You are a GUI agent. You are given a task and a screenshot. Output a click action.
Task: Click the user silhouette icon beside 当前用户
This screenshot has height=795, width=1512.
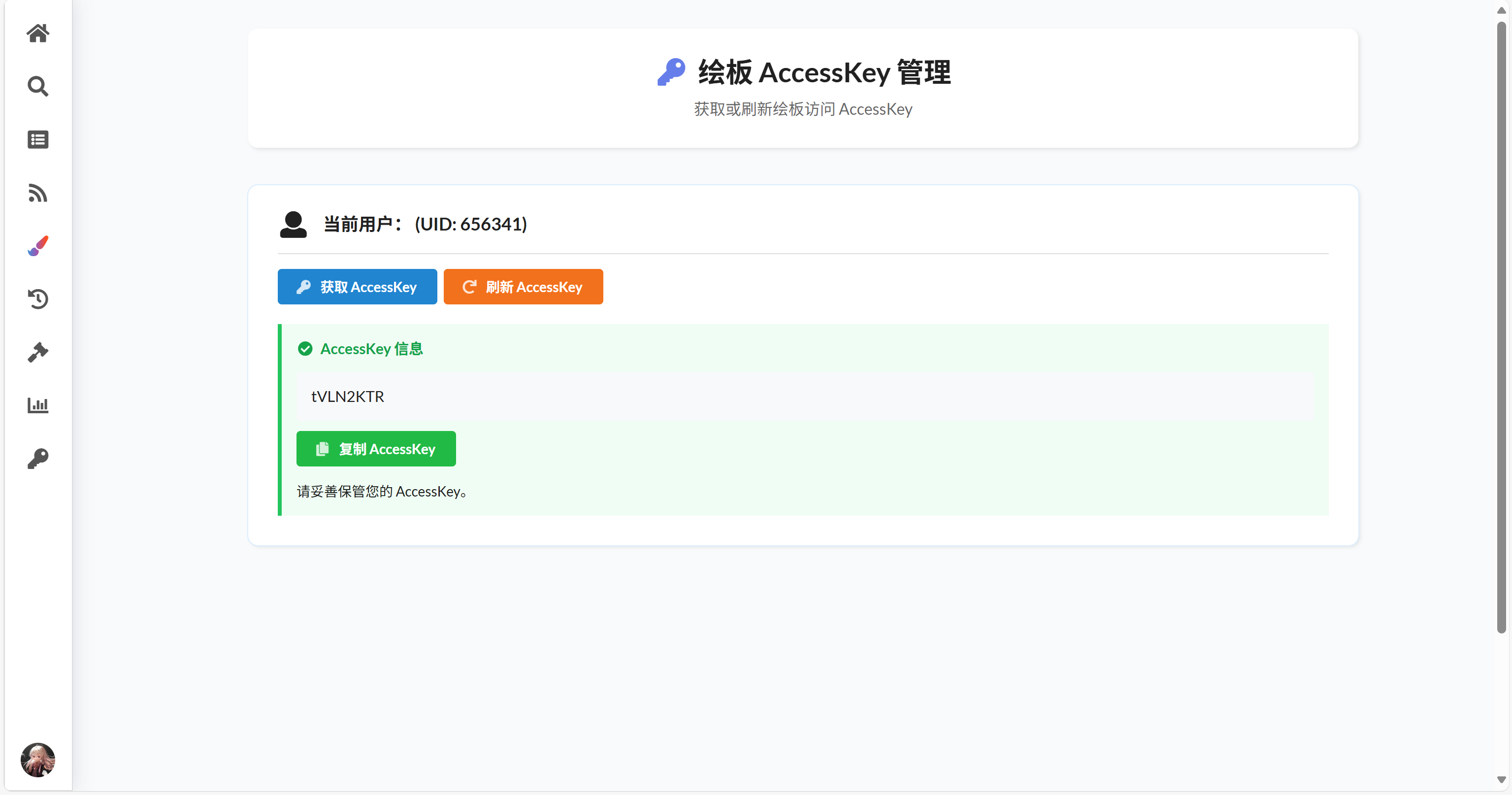pyautogui.click(x=293, y=224)
